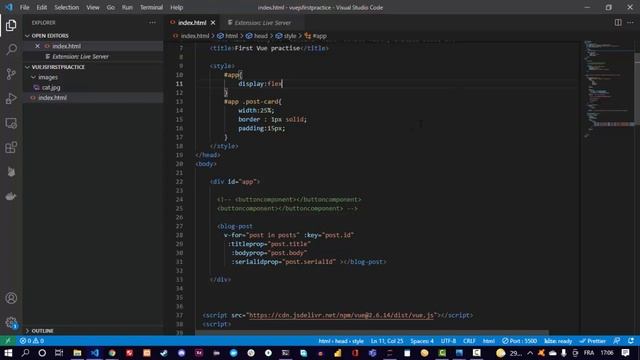Click the kite: ready status item
The width and height of the screenshot is (640, 360).
point(558,341)
